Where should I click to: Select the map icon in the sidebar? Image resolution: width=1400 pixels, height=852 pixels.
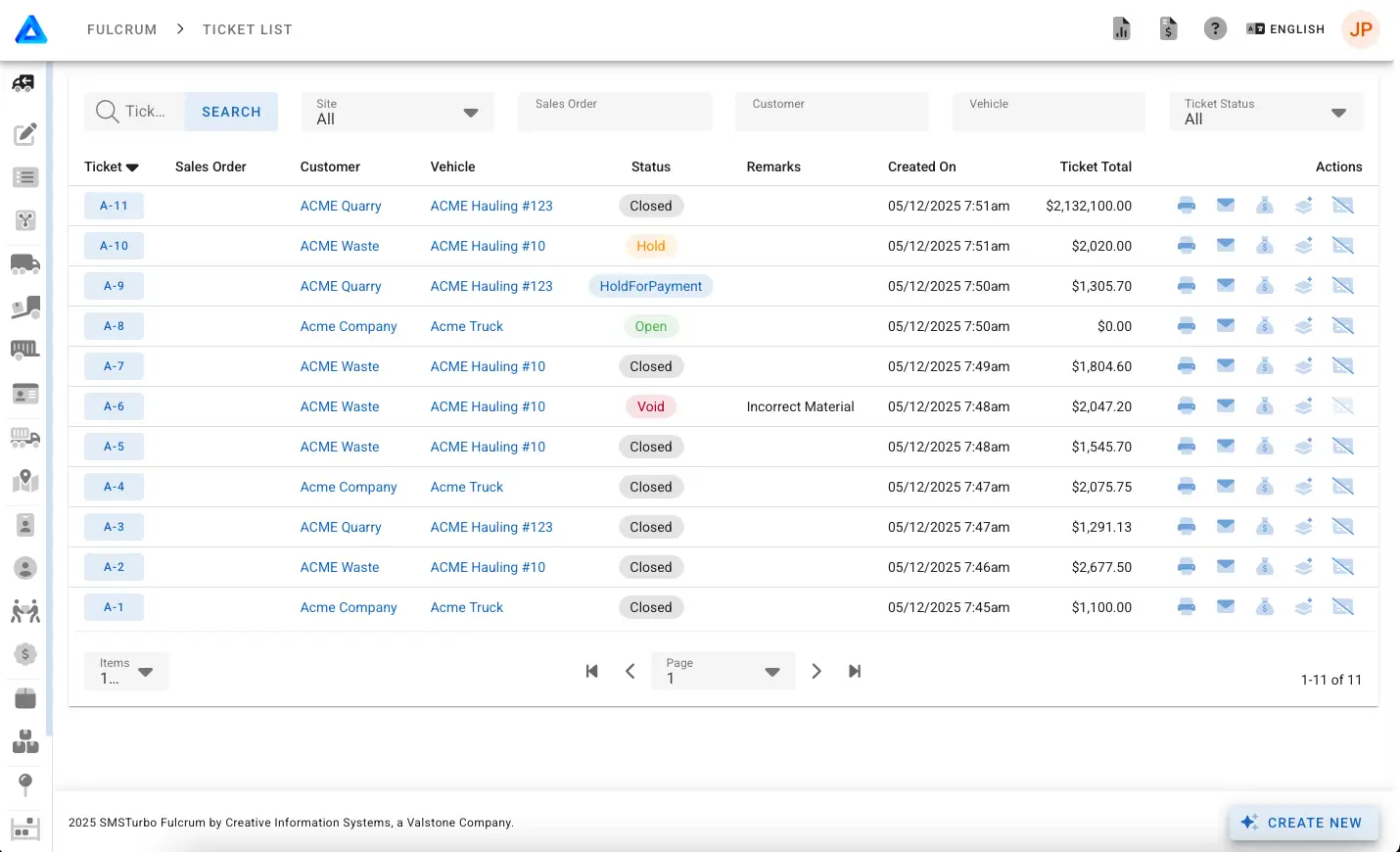(x=24, y=482)
